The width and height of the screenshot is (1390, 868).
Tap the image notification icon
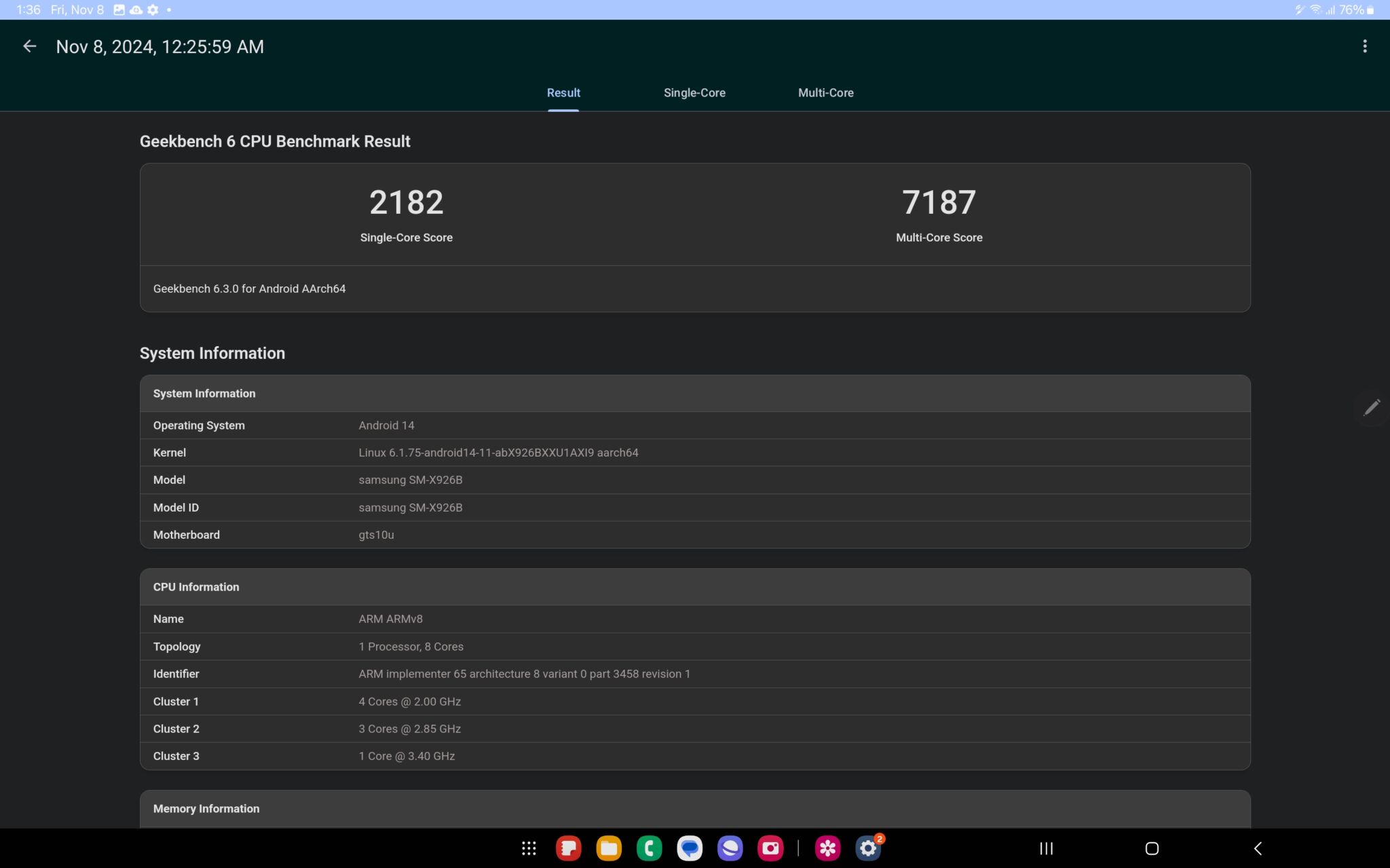(119, 10)
